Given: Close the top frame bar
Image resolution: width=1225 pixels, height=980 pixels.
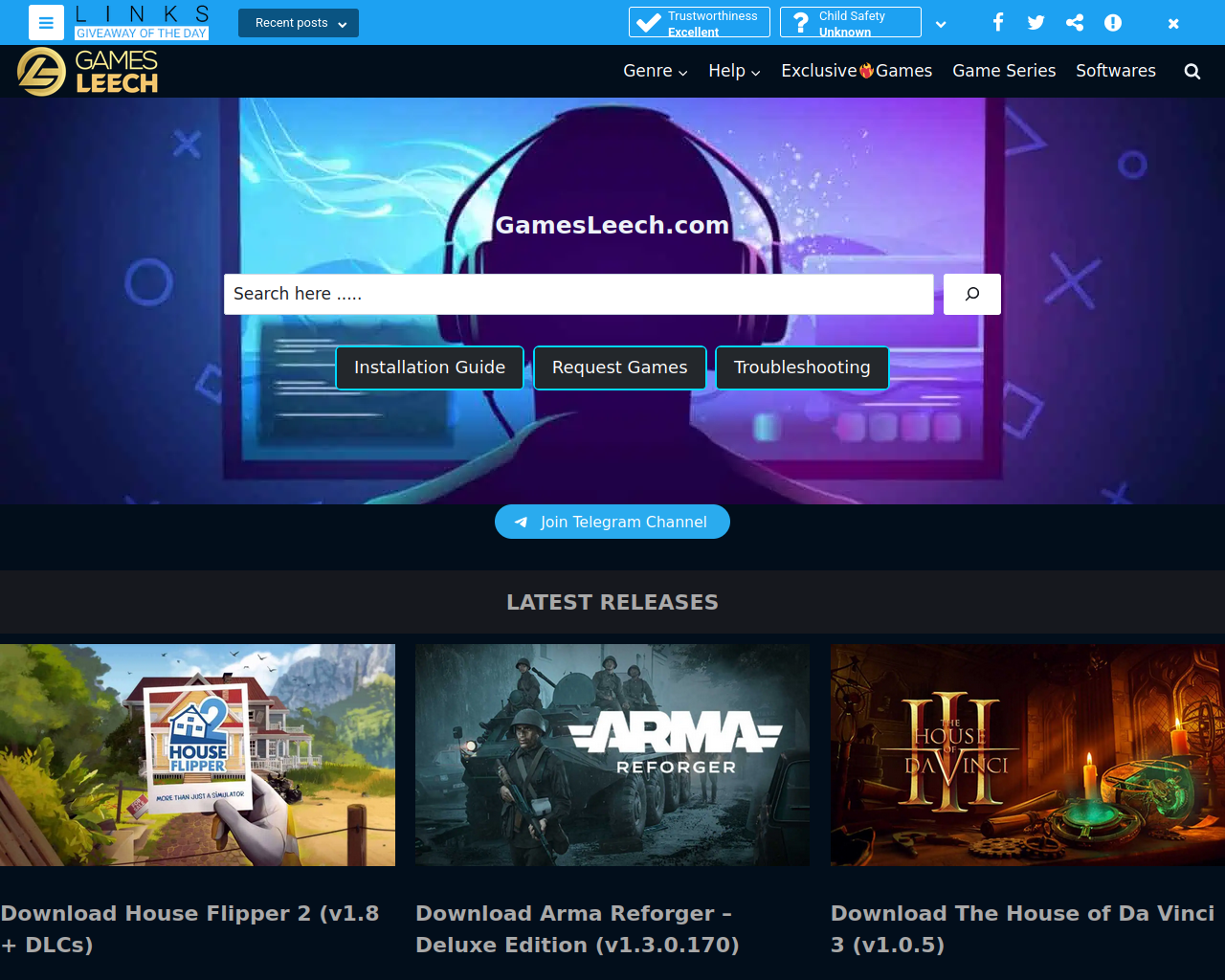Looking at the screenshot, I should [x=1173, y=23].
